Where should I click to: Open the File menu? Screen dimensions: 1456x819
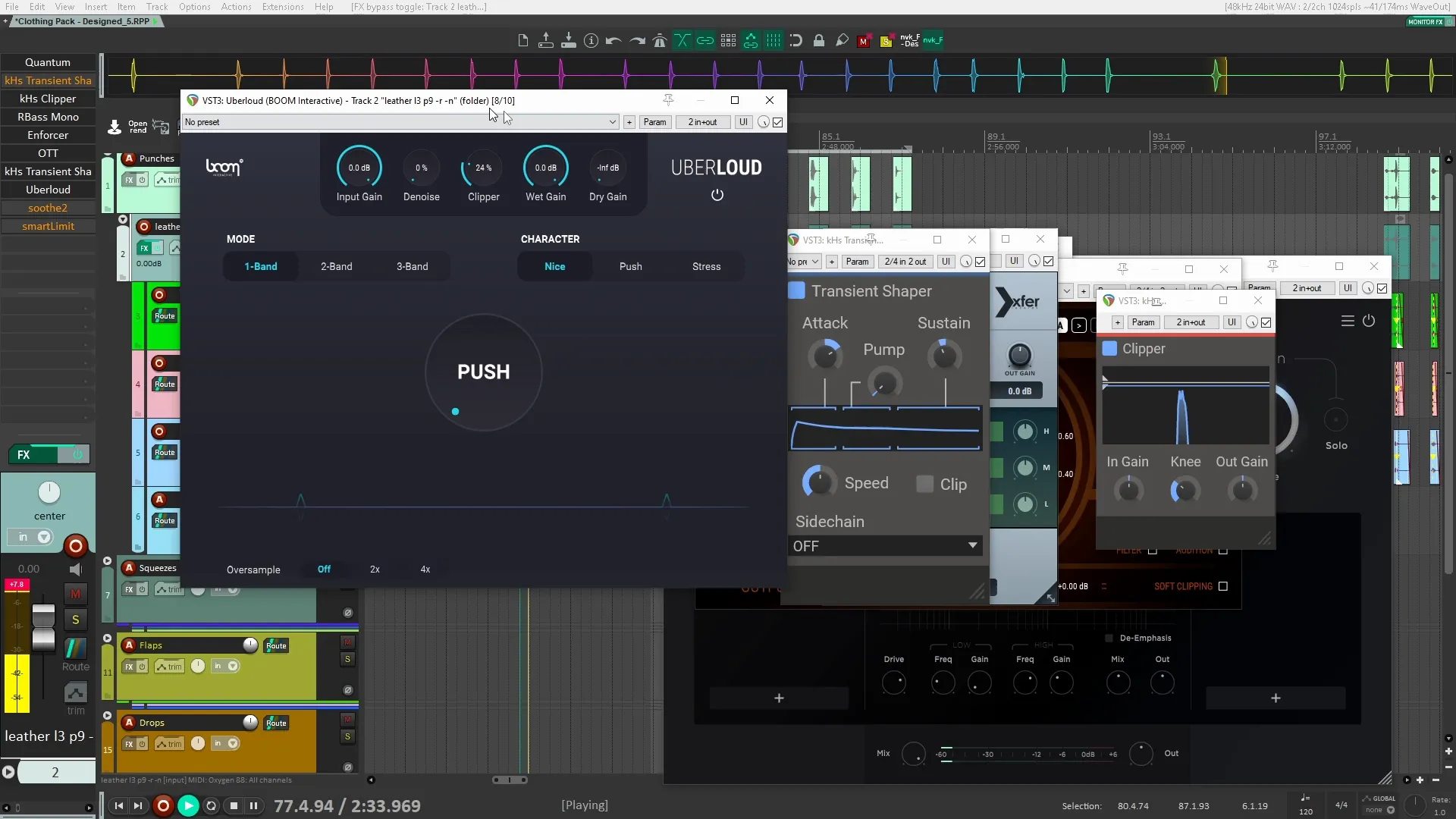pyautogui.click(x=12, y=7)
